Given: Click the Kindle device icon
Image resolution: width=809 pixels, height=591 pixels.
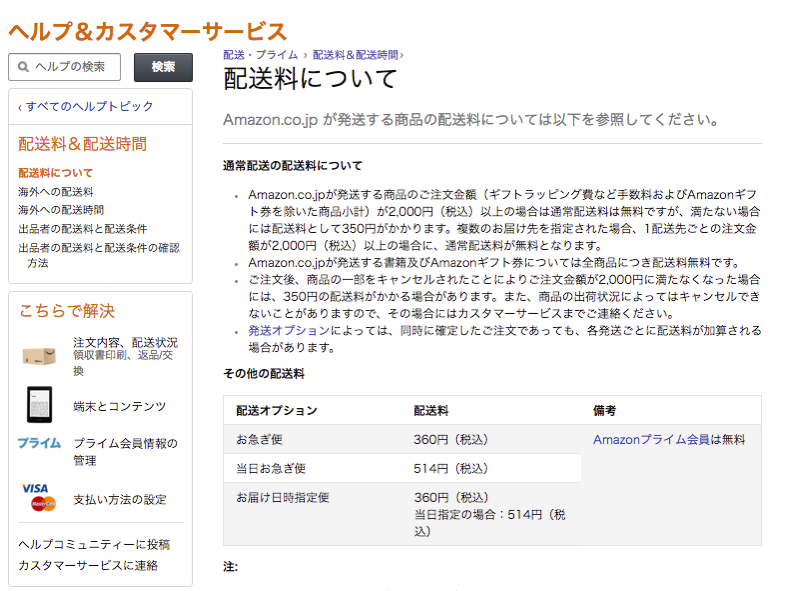Looking at the screenshot, I should tap(39, 405).
